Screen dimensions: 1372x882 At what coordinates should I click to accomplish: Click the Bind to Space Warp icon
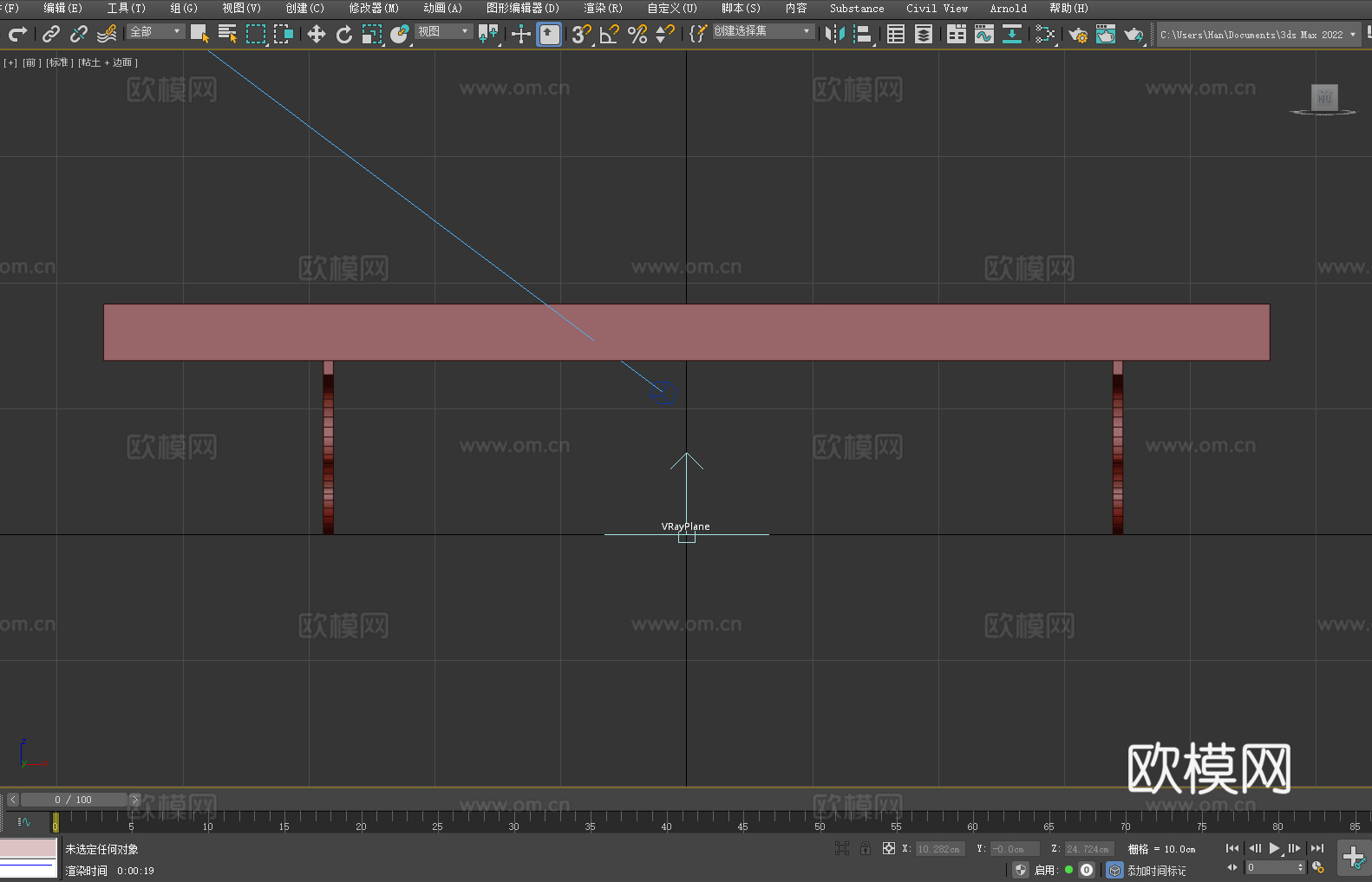coord(107,34)
